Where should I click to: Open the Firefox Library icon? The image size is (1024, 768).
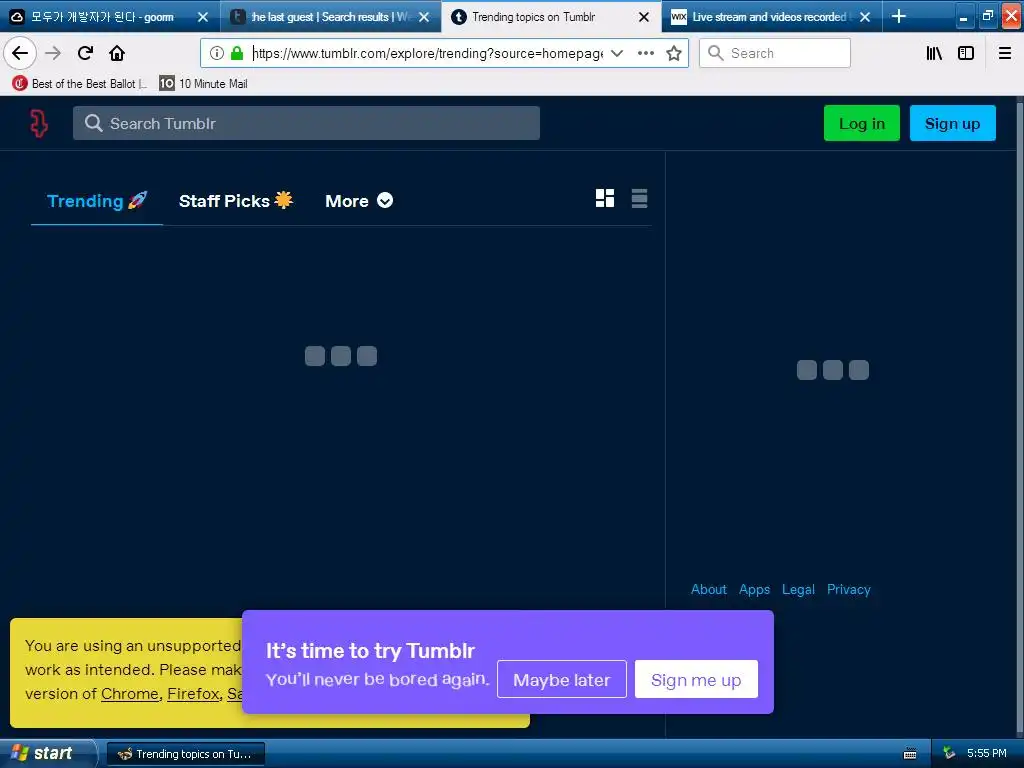point(935,53)
